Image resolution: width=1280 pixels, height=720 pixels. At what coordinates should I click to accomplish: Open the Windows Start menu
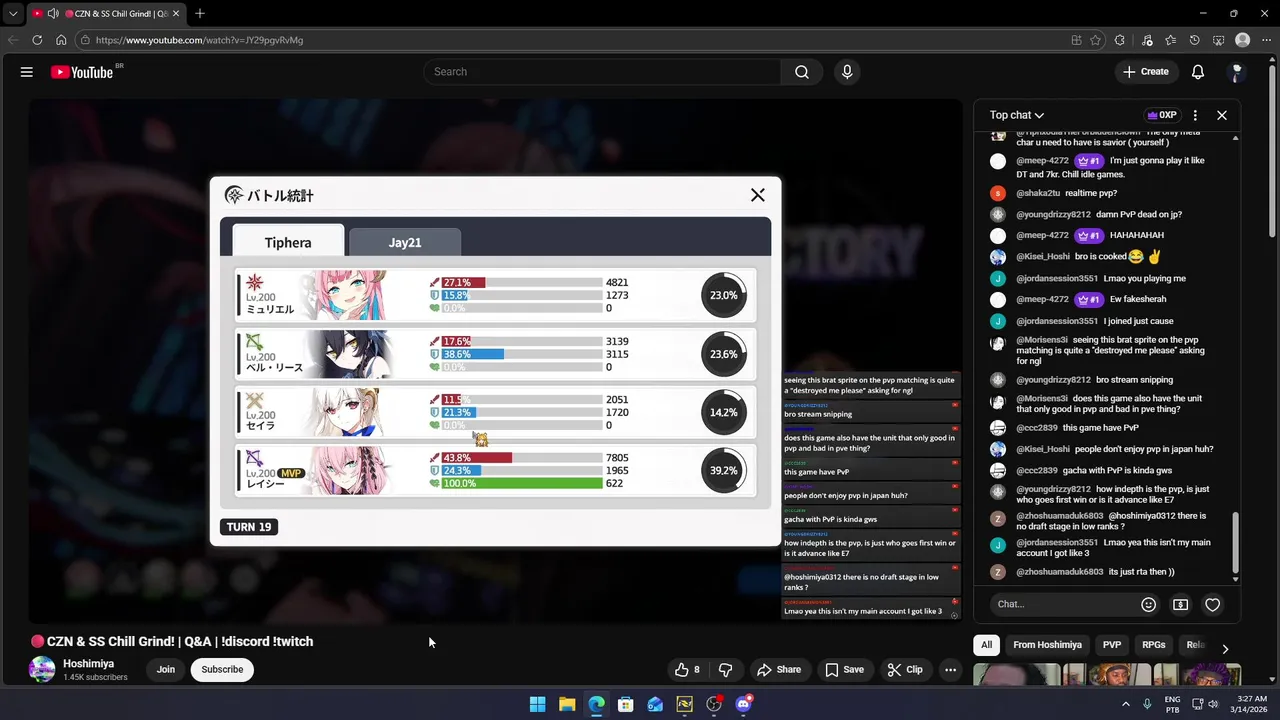click(537, 704)
